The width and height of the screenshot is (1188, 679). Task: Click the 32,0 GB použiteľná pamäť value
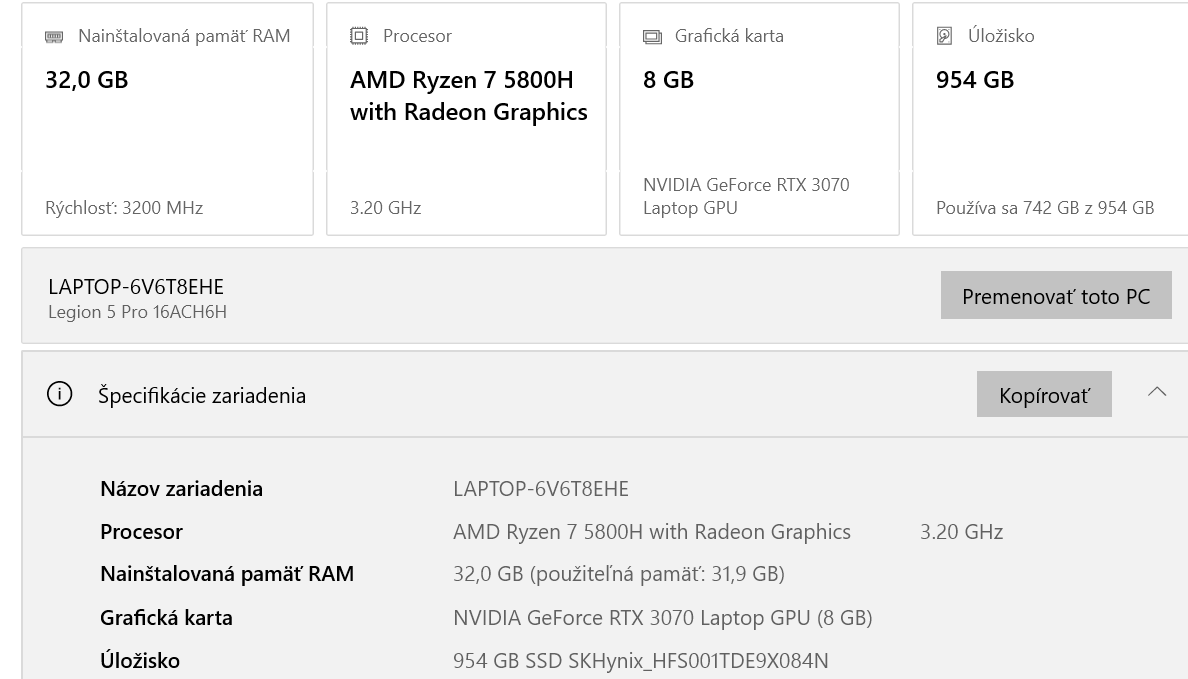click(x=618, y=574)
